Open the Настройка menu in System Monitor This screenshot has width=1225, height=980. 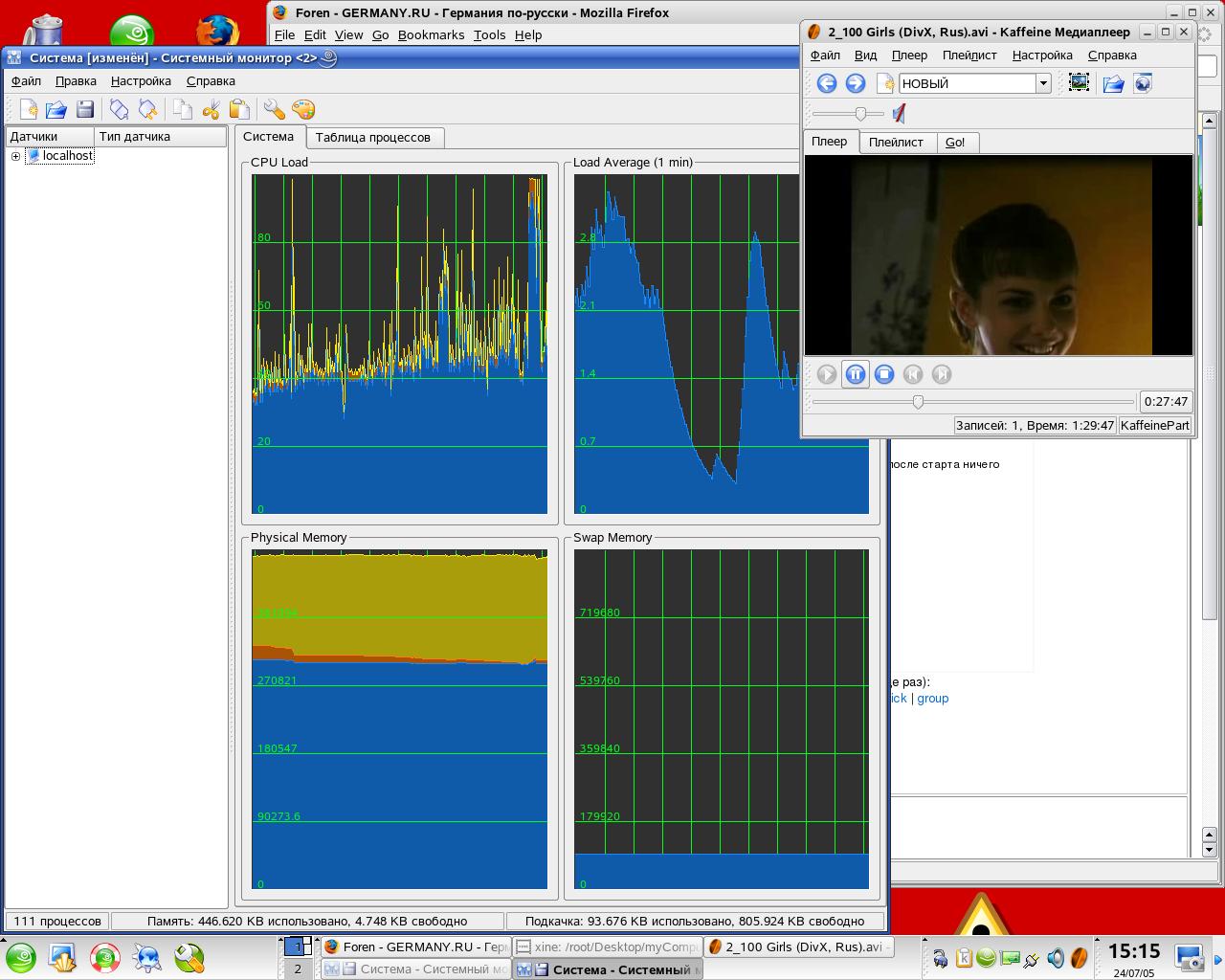coord(141,81)
